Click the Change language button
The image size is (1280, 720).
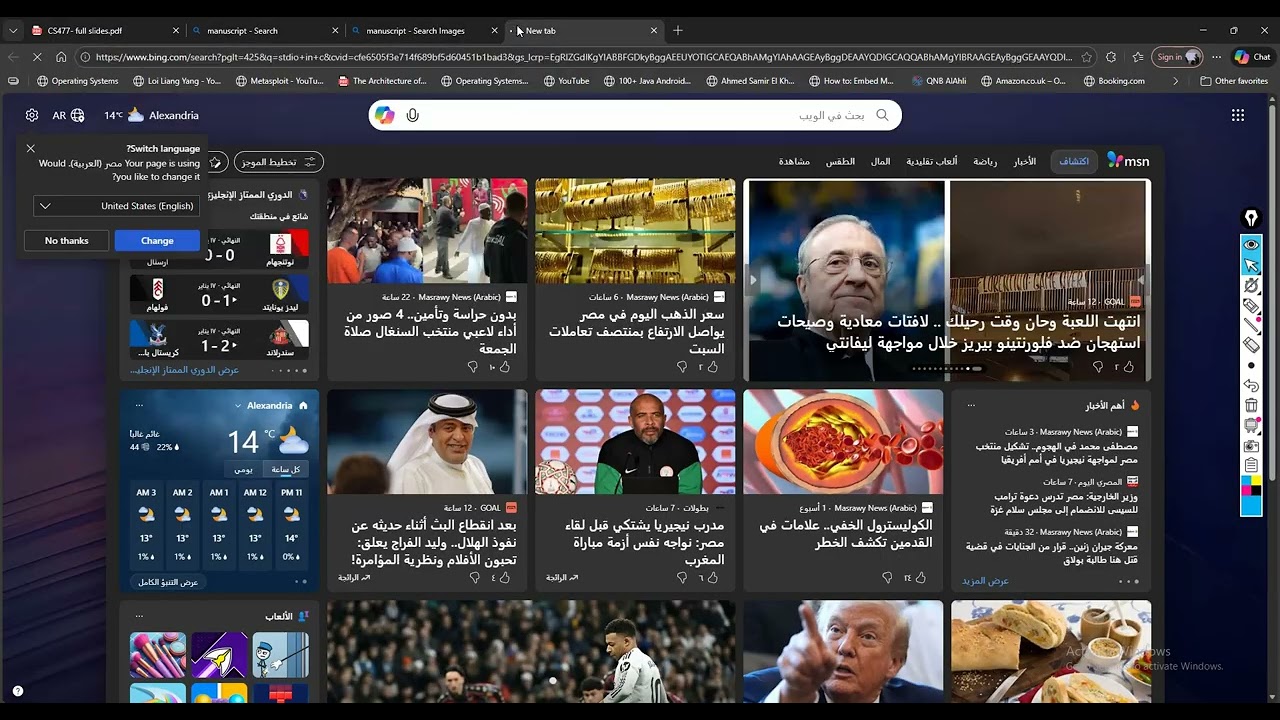pyautogui.click(x=157, y=240)
